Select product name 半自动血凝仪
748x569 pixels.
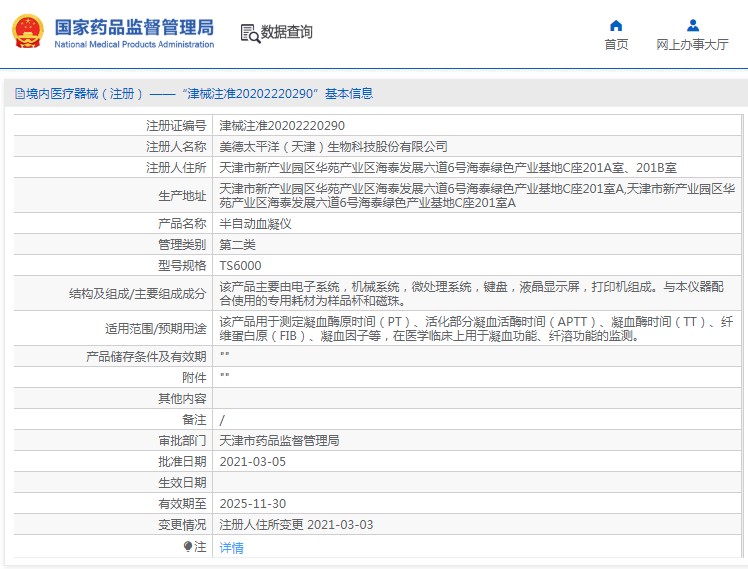tap(255, 224)
